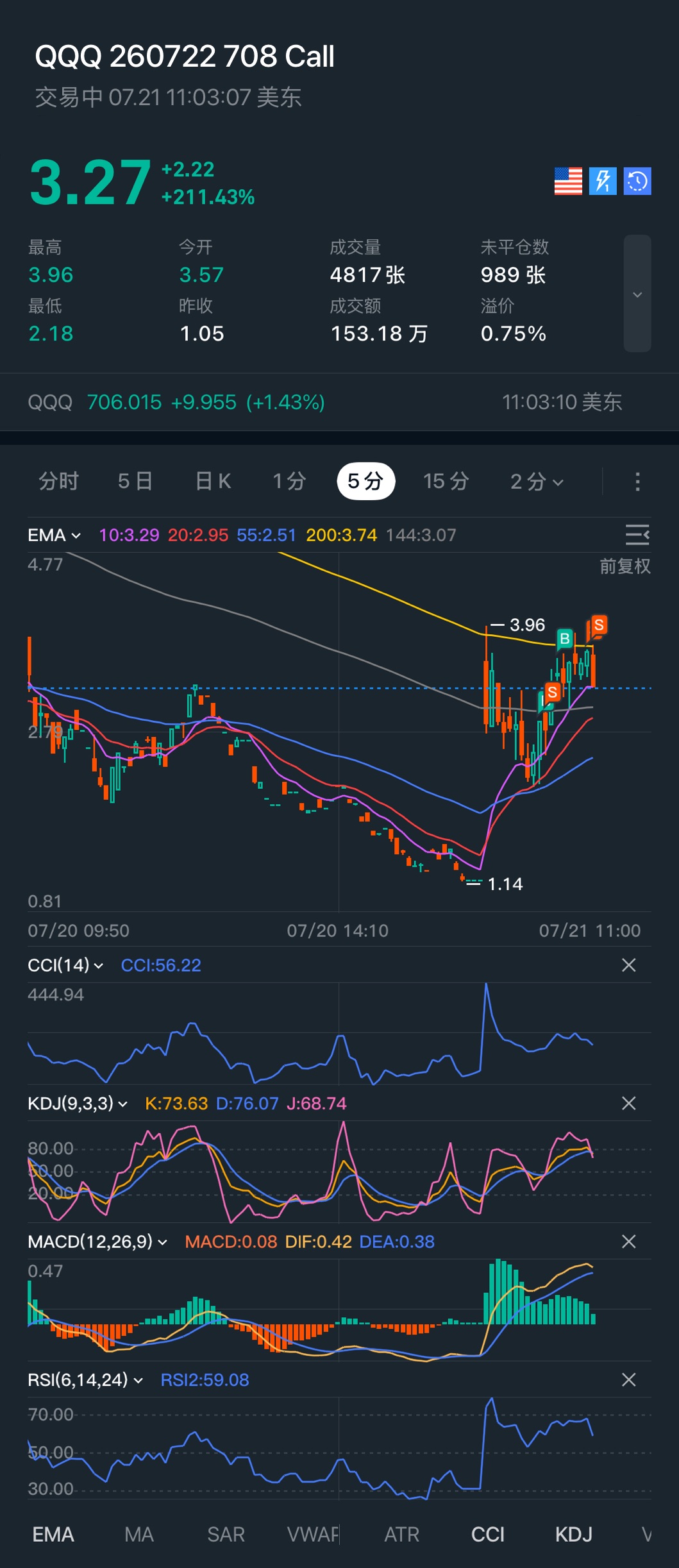
Task: Close the RSI indicator panel
Action: [x=629, y=1379]
